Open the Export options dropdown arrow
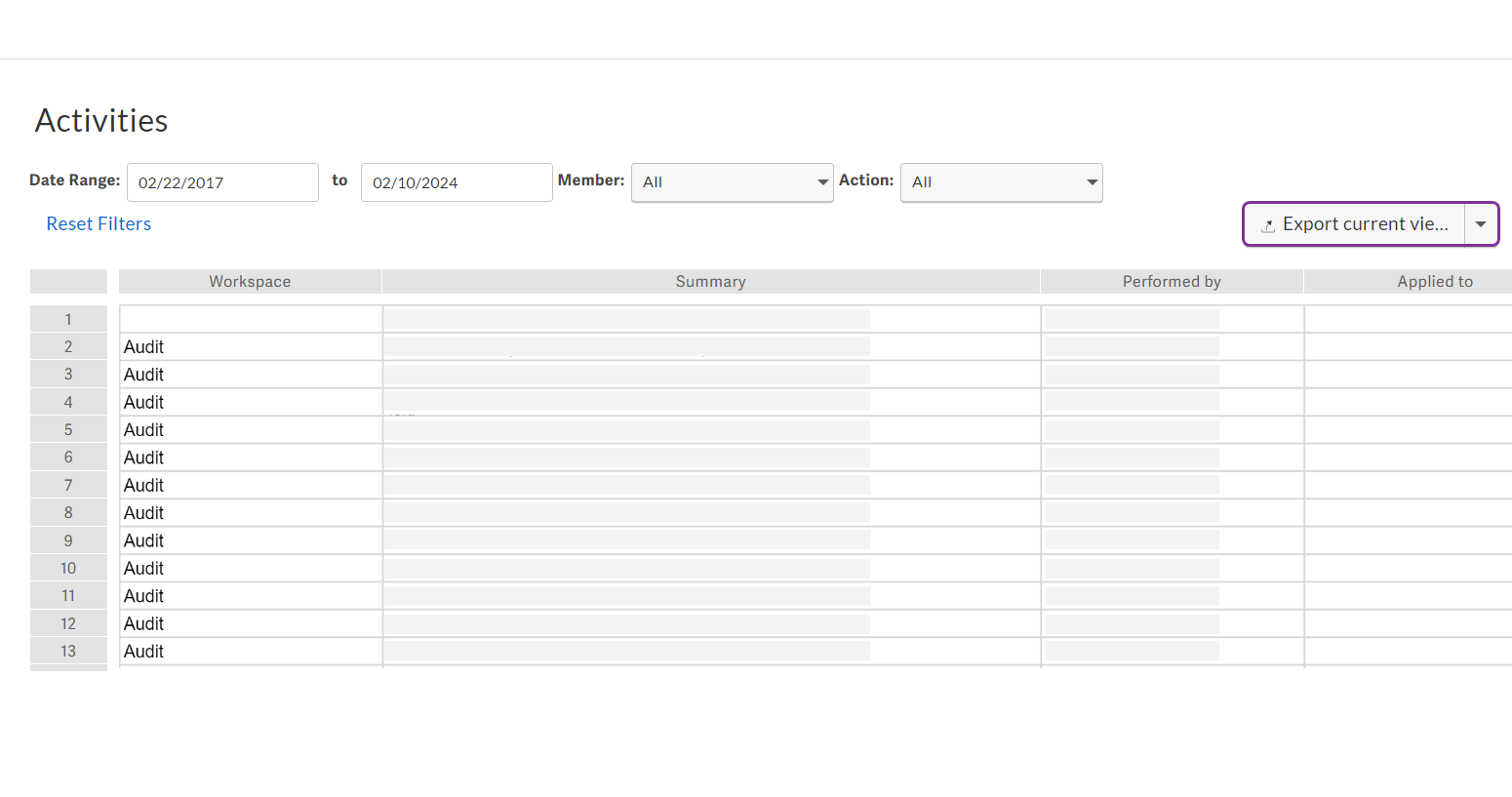The image size is (1512, 797). pos(1480,224)
